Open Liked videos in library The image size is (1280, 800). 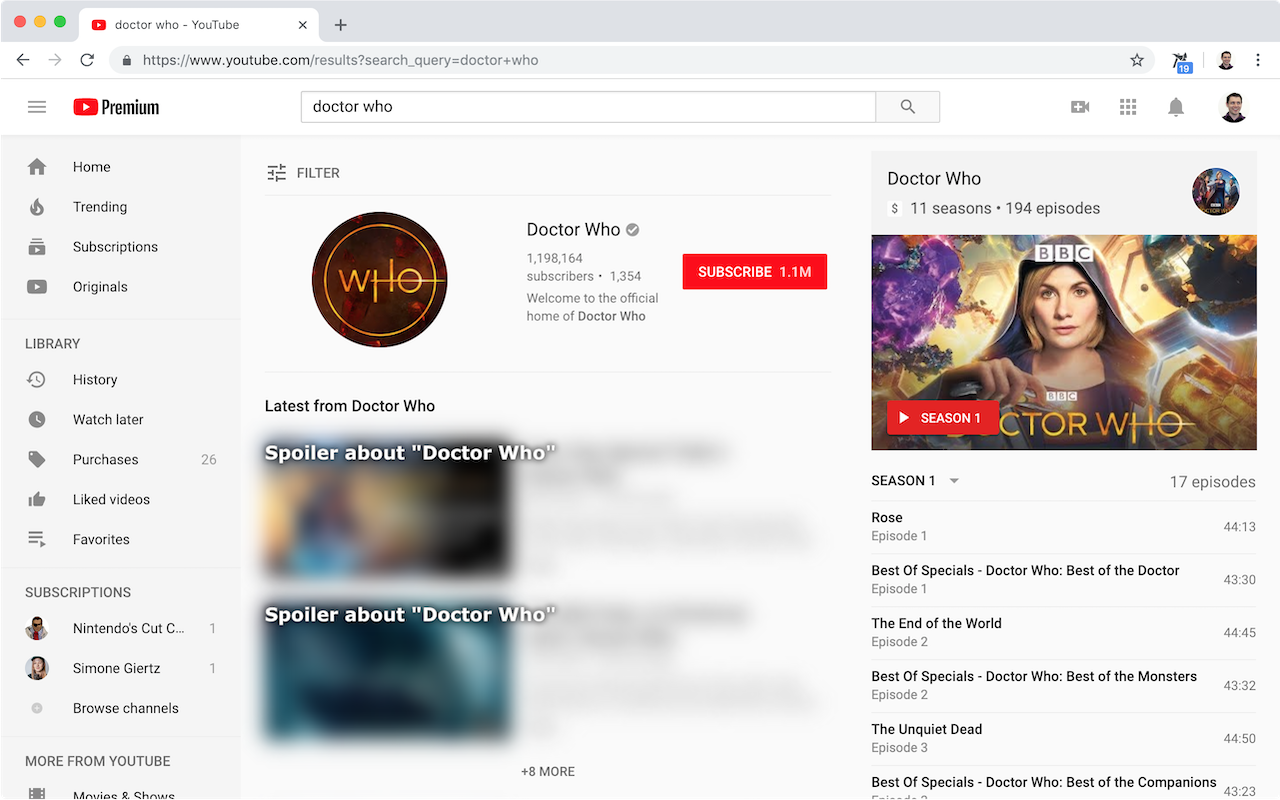pos(121,500)
